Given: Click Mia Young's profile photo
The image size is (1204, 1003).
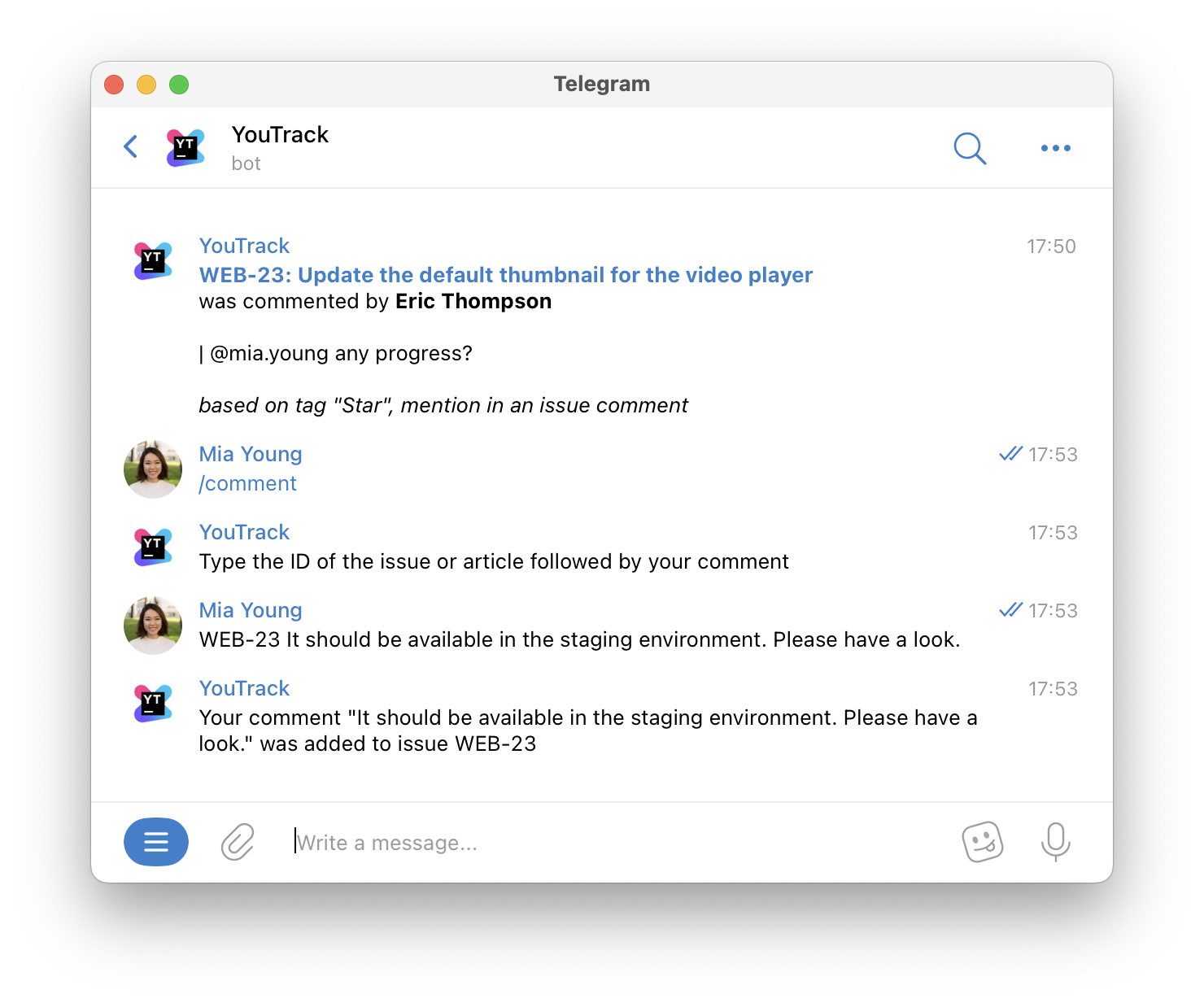Looking at the screenshot, I should tap(152, 469).
